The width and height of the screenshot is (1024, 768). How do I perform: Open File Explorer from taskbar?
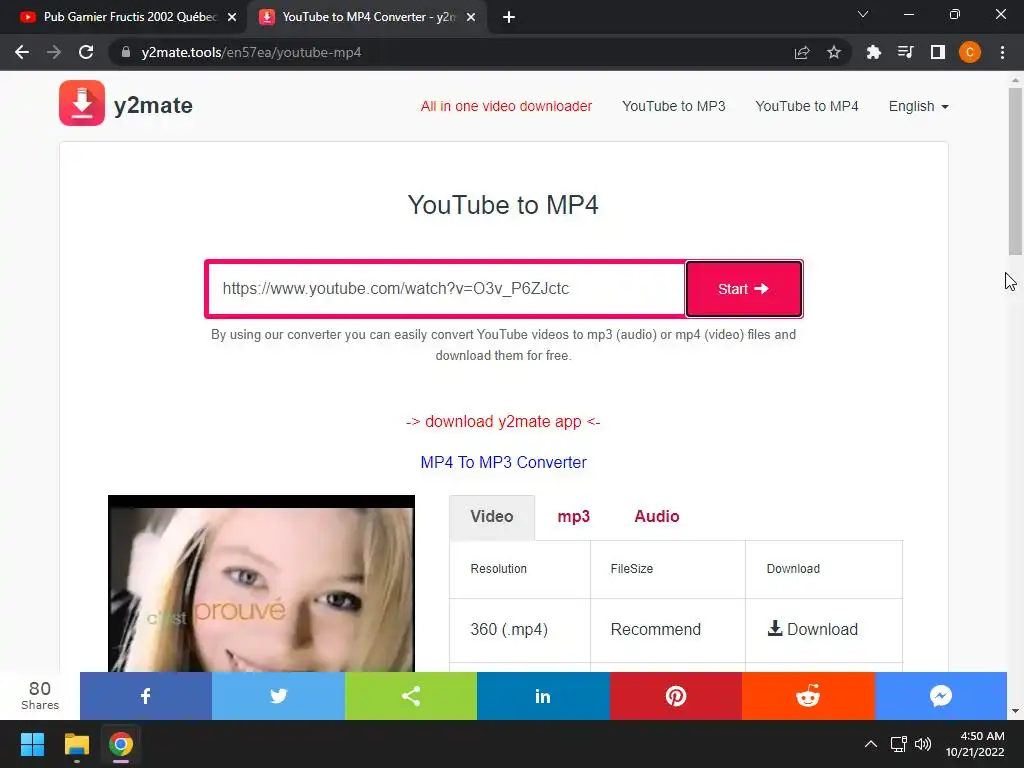tap(76, 744)
